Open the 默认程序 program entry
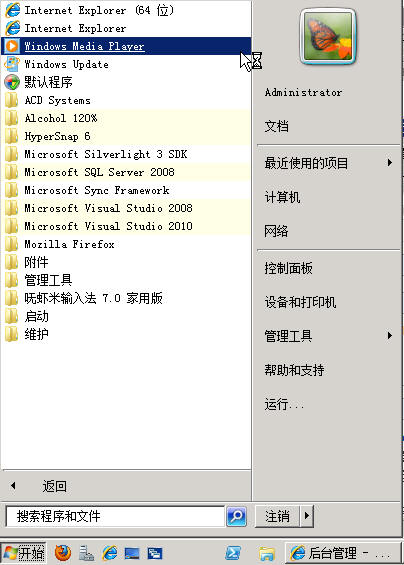 tap(126, 82)
